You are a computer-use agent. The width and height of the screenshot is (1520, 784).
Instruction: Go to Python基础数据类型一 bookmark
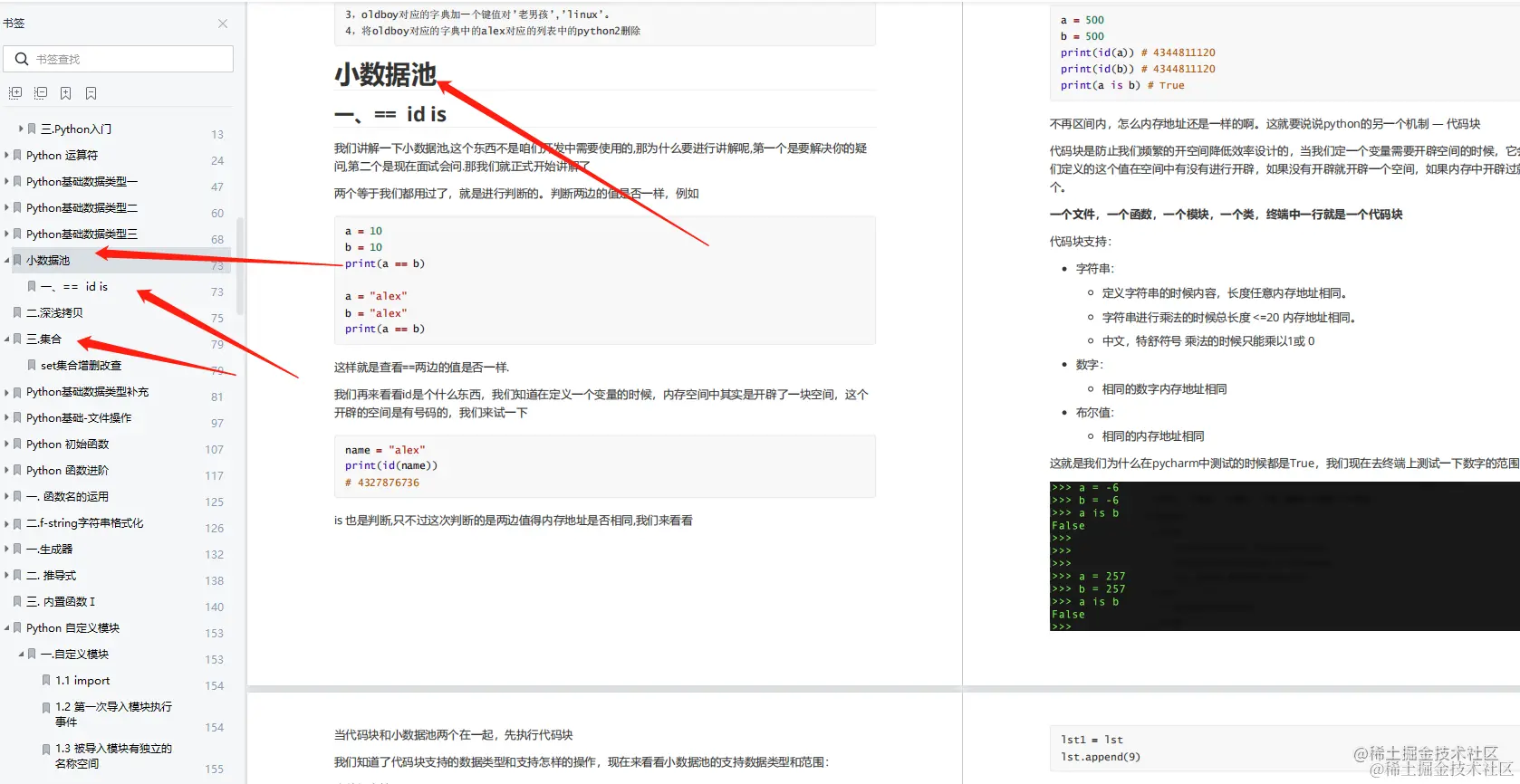(x=82, y=181)
